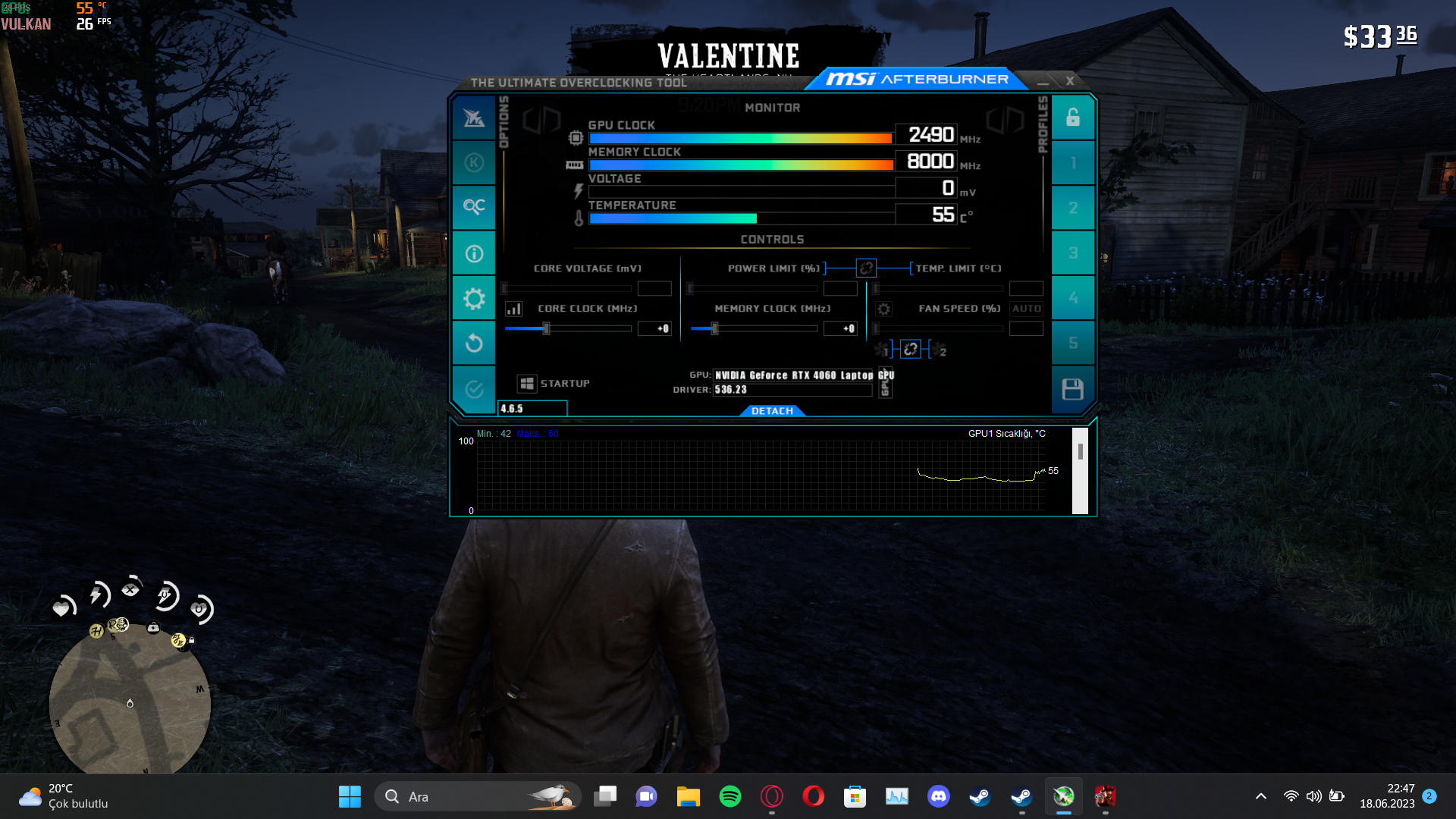Apply settings with the checkmark icon
Screen dimensions: 1456x819
click(474, 389)
